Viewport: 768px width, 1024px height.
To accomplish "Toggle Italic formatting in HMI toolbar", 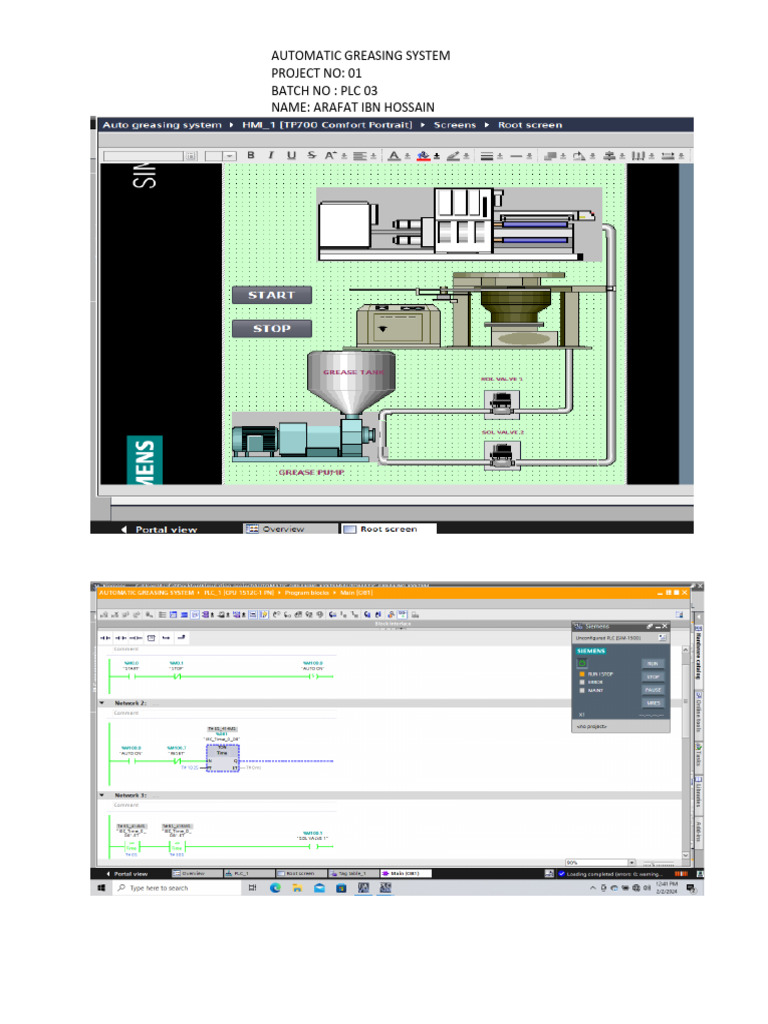I will click(x=271, y=155).
